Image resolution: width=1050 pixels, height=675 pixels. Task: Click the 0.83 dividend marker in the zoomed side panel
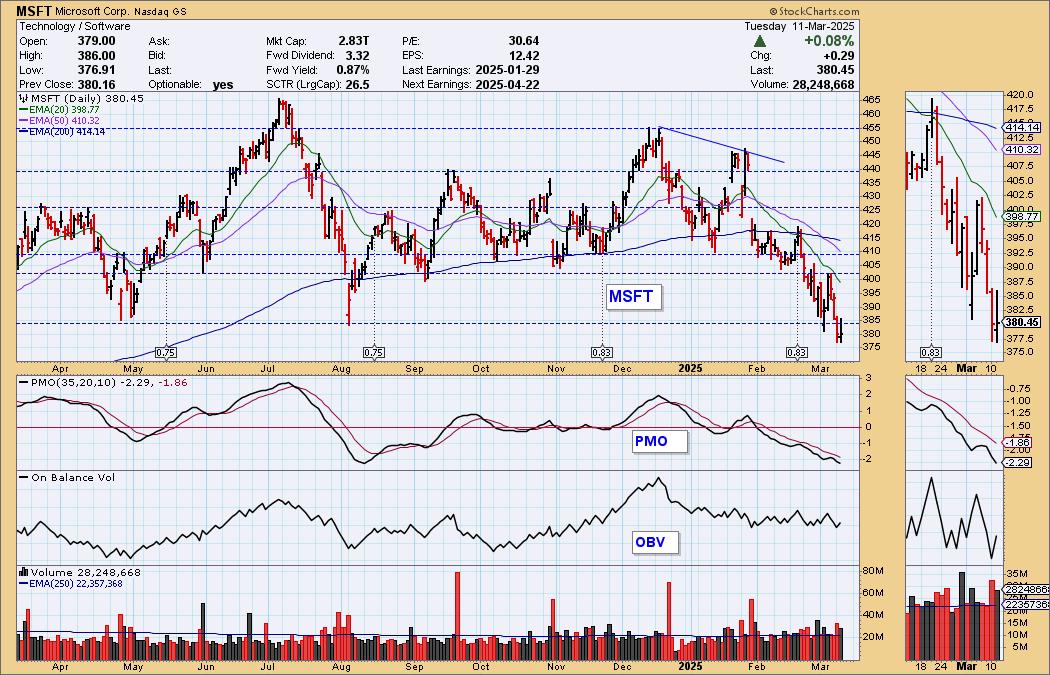coord(931,352)
